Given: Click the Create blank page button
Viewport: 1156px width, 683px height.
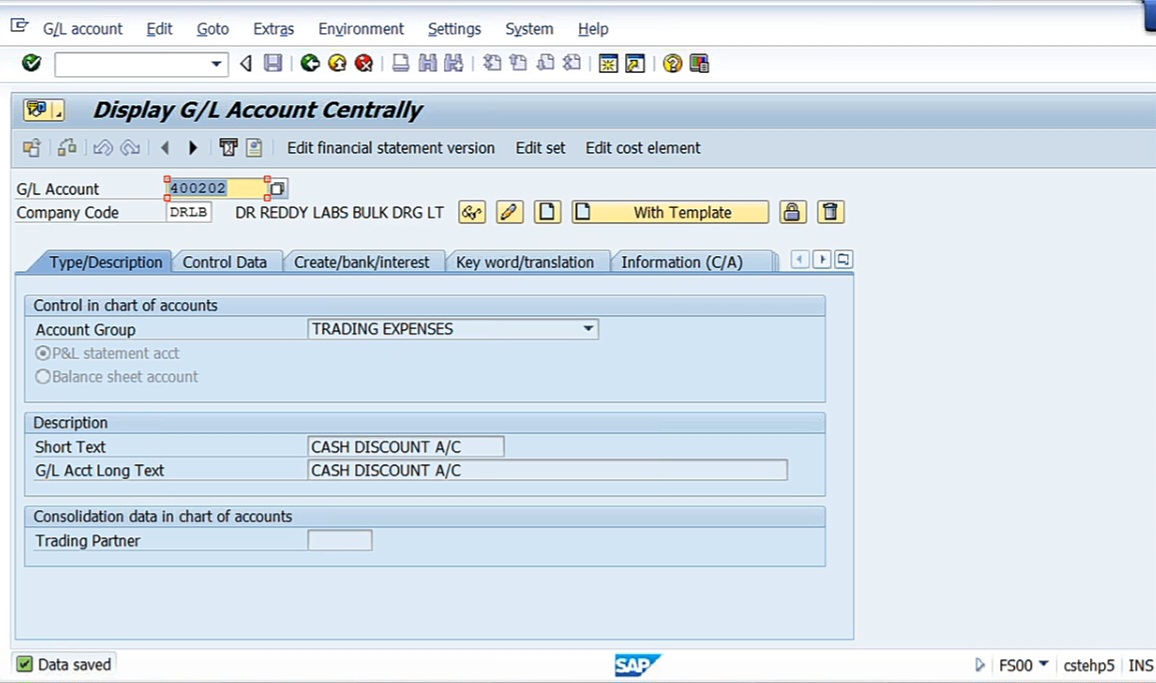Looking at the screenshot, I should click(547, 212).
